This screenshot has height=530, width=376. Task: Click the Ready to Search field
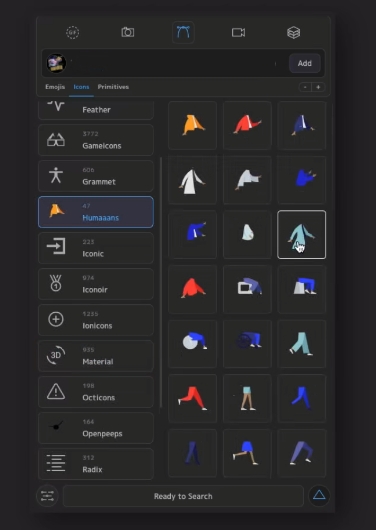point(183,496)
